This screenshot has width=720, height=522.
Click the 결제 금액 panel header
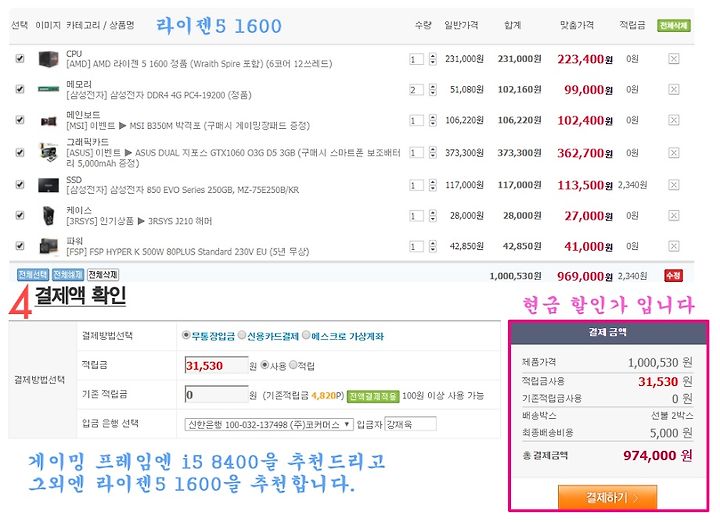(x=608, y=332)
